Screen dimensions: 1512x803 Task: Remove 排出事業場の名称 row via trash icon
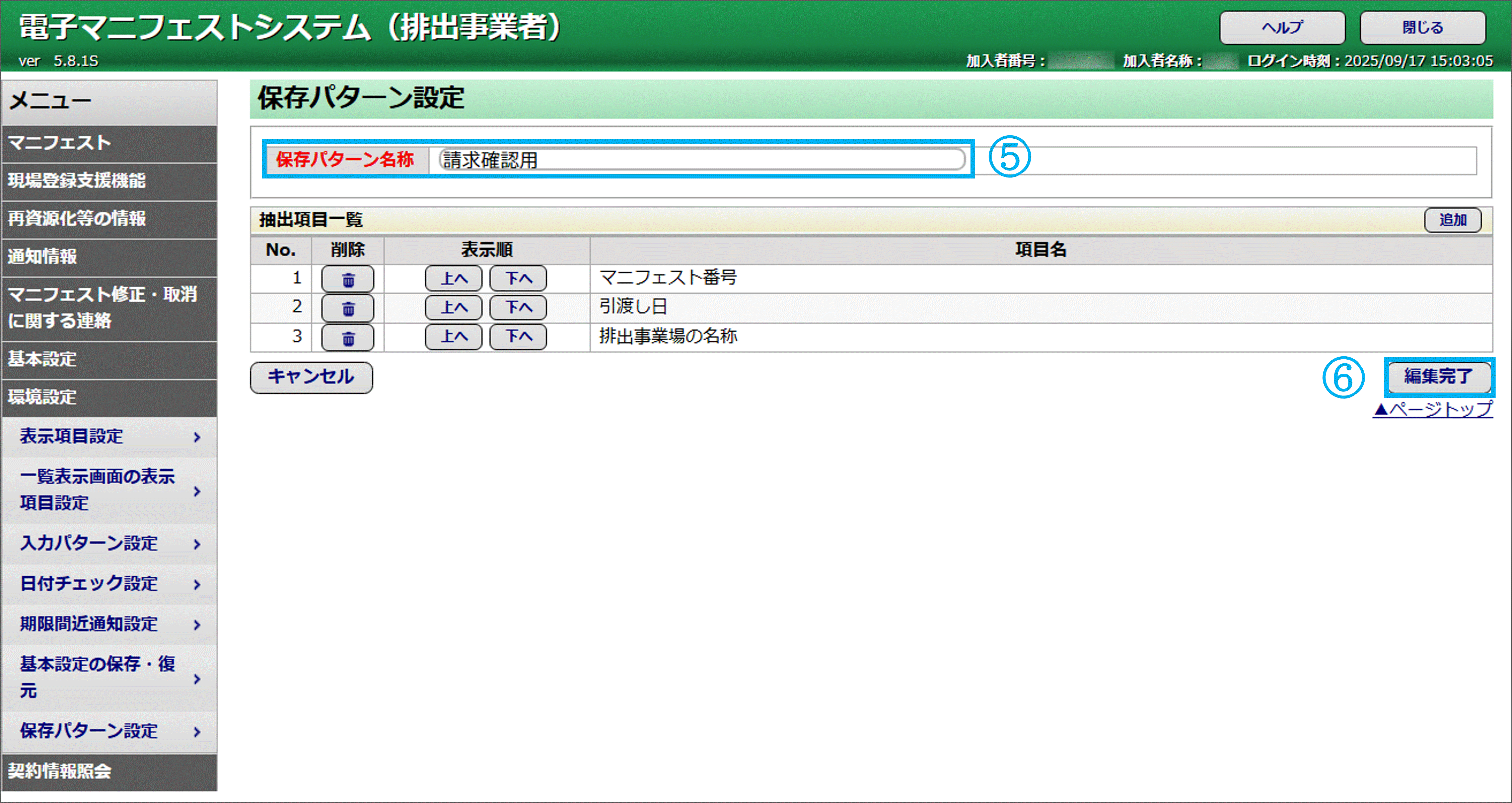[348, 338]
